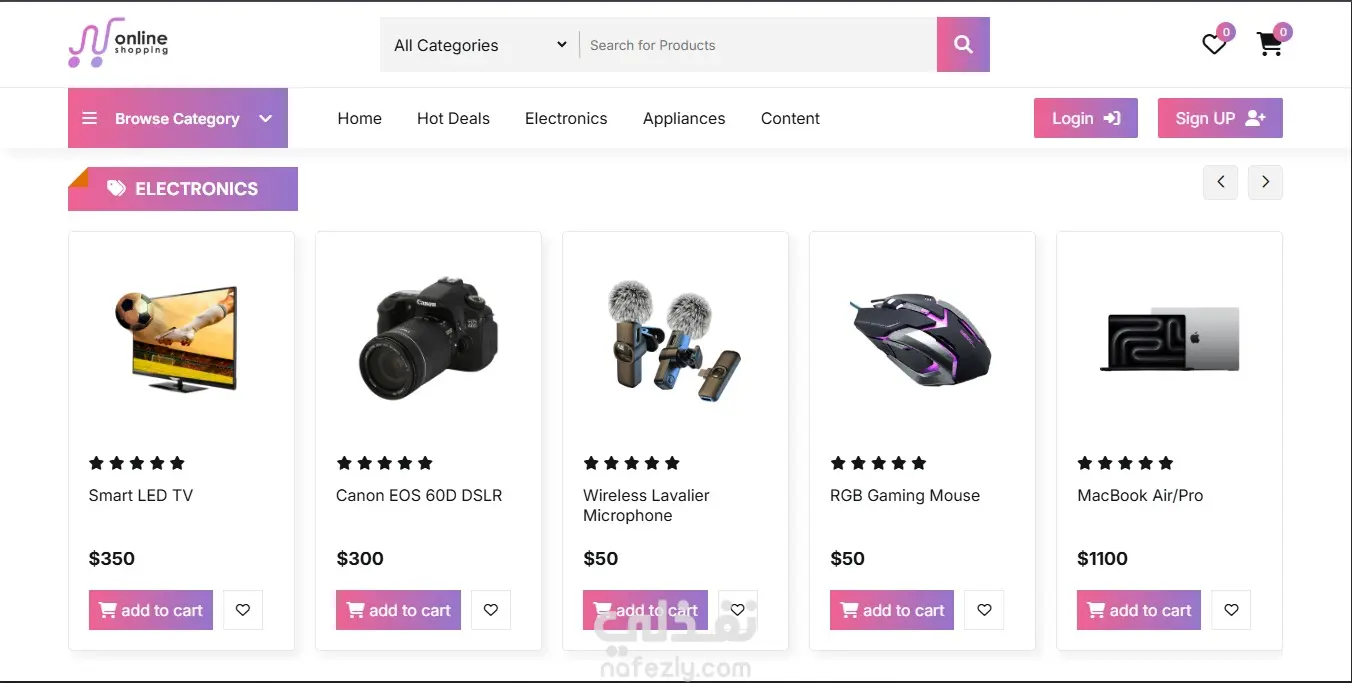Expand the Browse Category menu
This screenshot has width=1352, height=683.
pos(178,118)
